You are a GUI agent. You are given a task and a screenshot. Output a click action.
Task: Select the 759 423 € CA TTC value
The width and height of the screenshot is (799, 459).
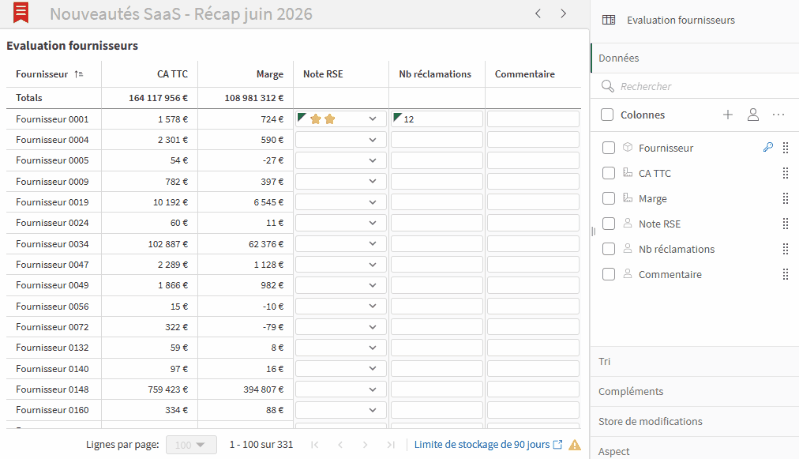click(x=168, y=390)
